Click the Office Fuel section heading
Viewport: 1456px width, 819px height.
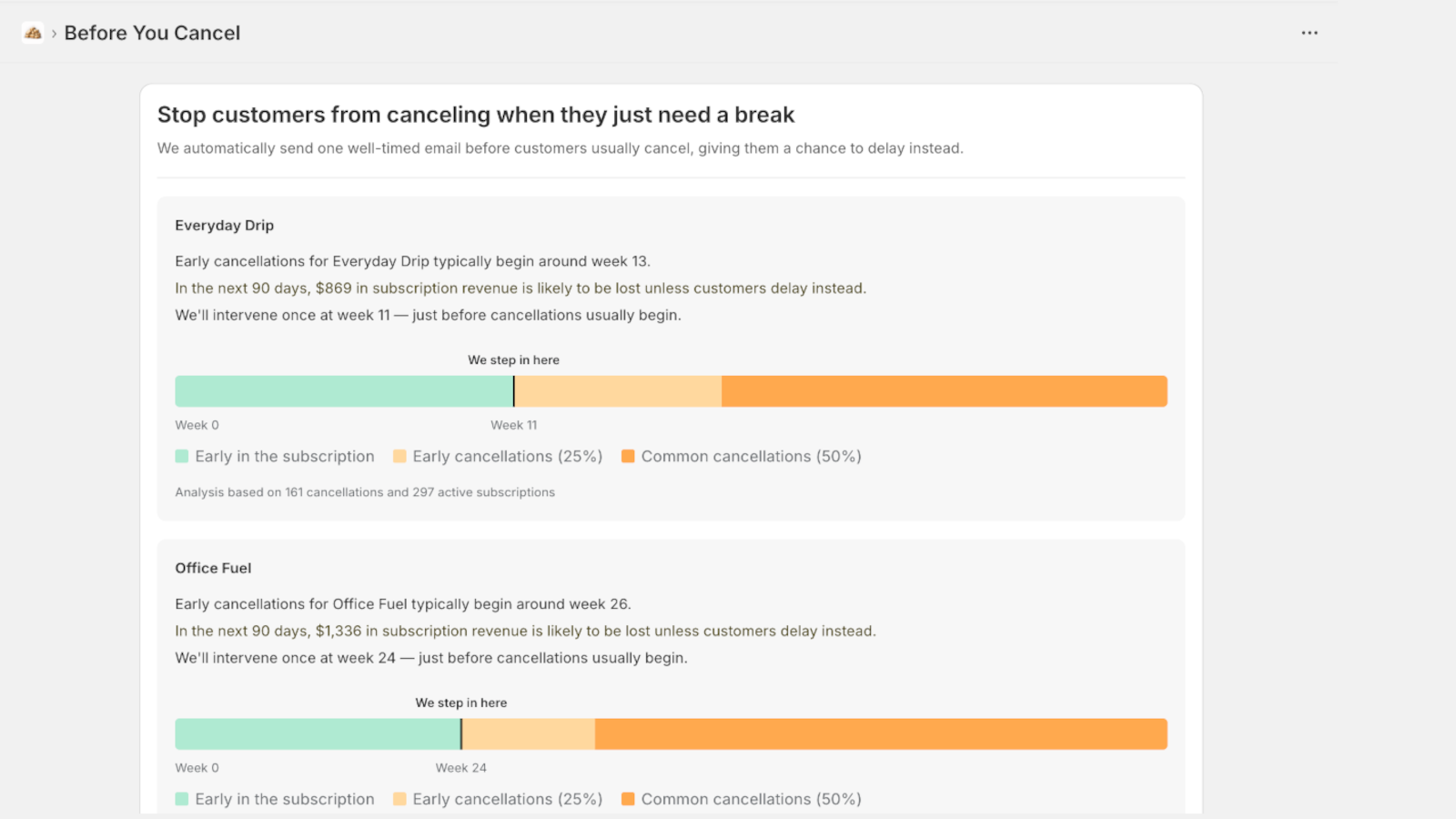pyautogui.click(x=213, y=568)
